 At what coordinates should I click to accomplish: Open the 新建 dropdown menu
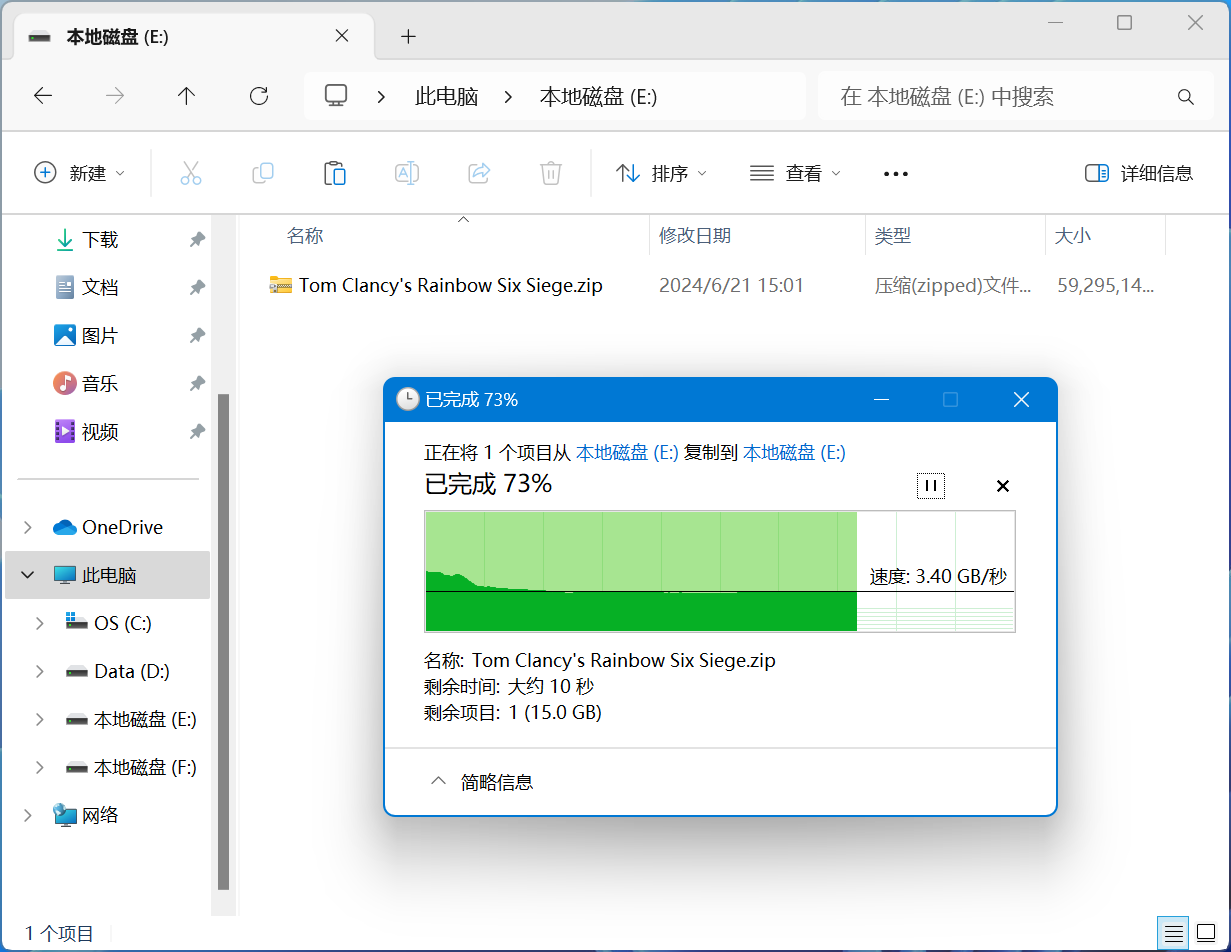80,172
